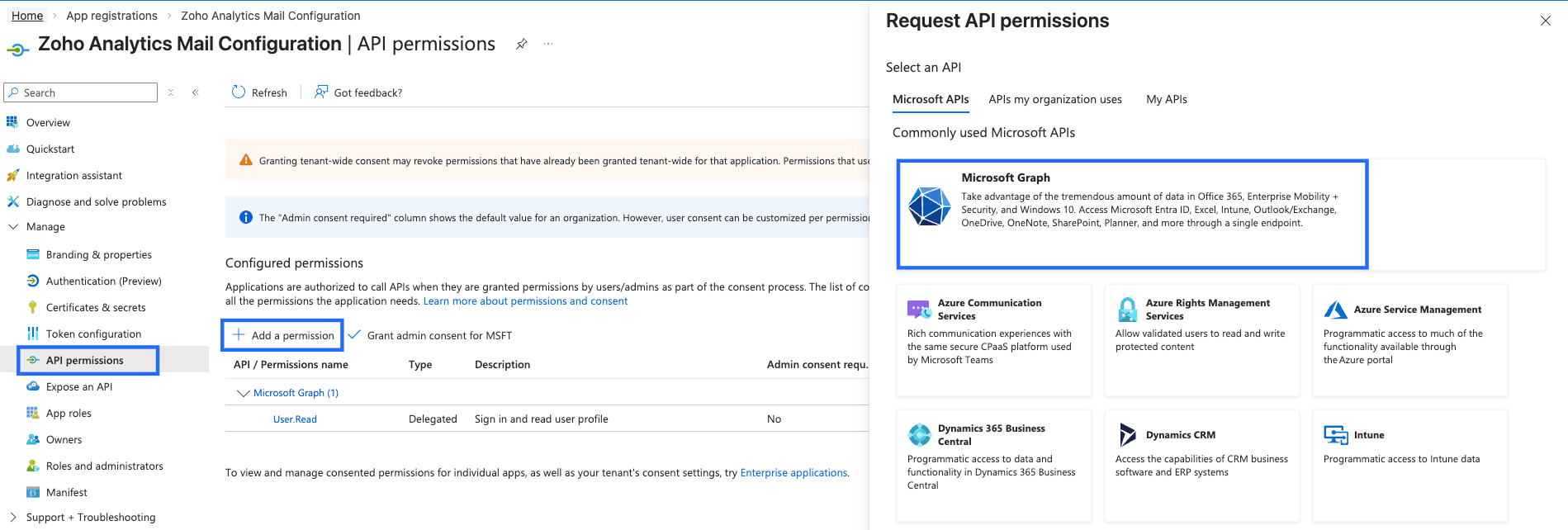Screen dimensions: 1568x530
Task: Click the Dynamics CRM icon
Action: pyautogui.click(x=1127, y=435)
